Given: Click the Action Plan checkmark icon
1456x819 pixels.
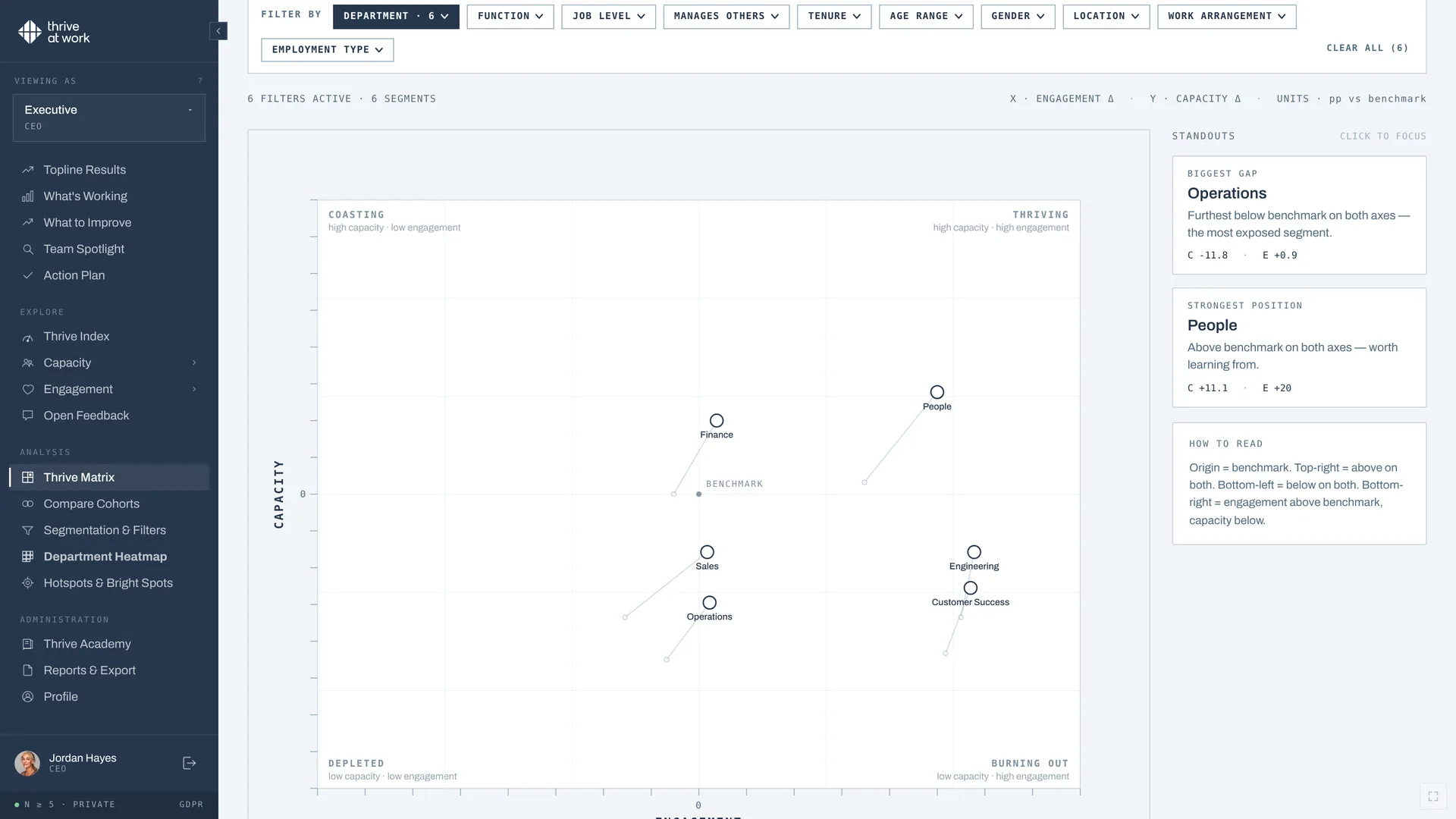Looking at the screenshot, I should pyautogui.click(x=28, y=275).
